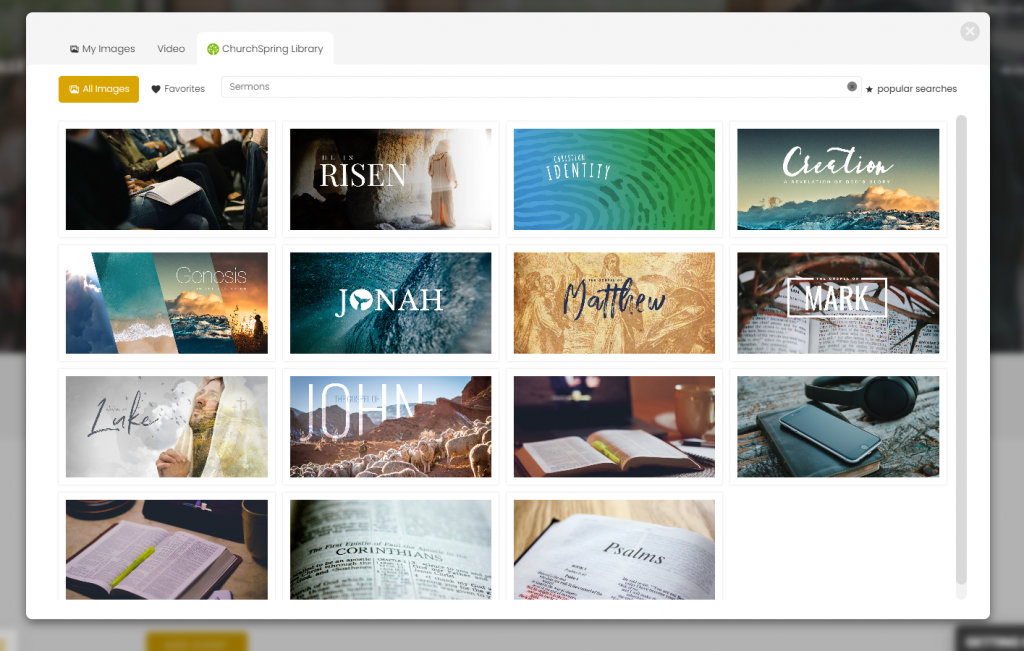The image size is (1024, 651).
Task: Switch to the My Images tab
Action: point(102,49)
